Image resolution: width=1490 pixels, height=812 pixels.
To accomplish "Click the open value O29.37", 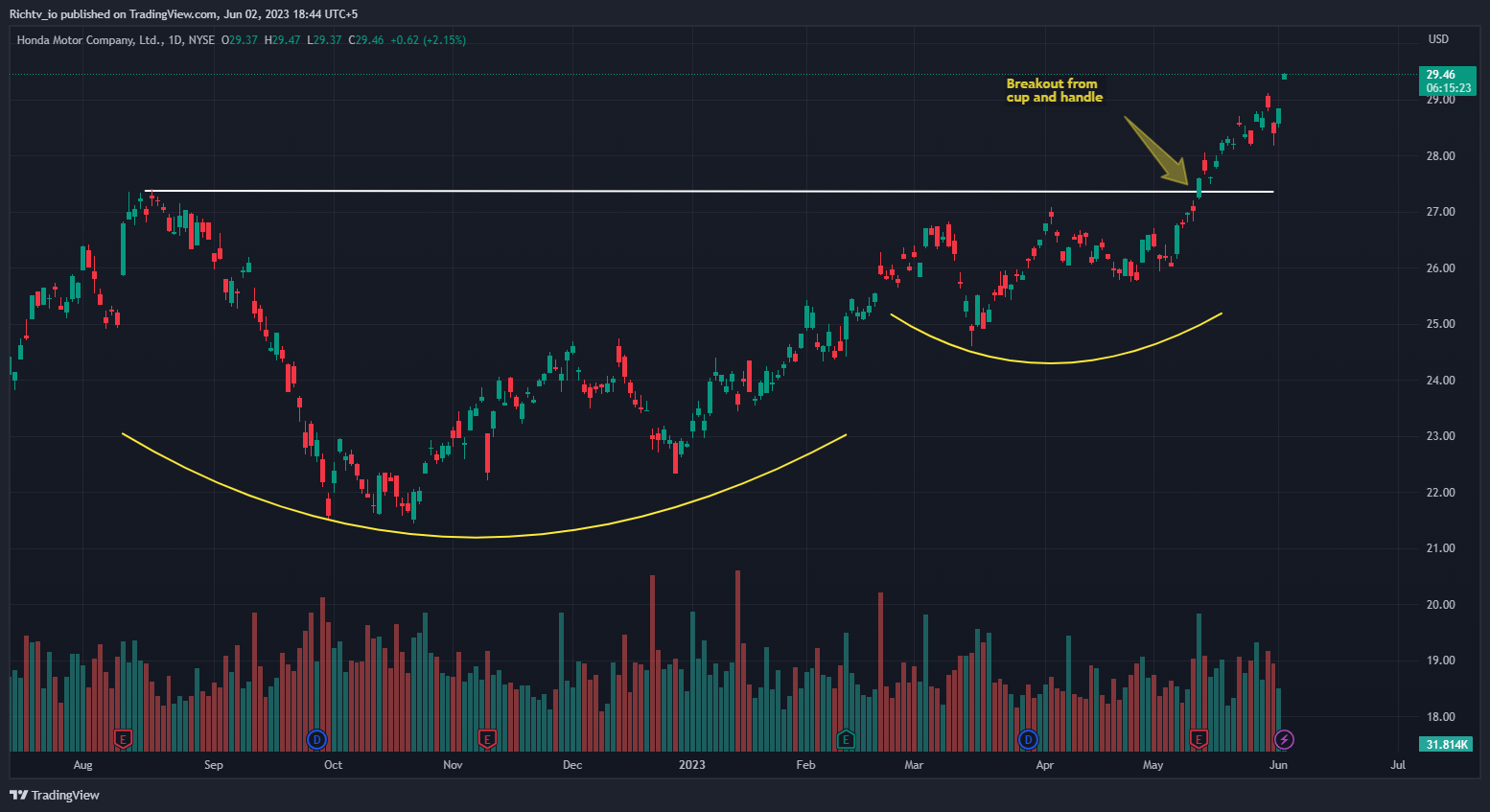I will click(240, 40).
